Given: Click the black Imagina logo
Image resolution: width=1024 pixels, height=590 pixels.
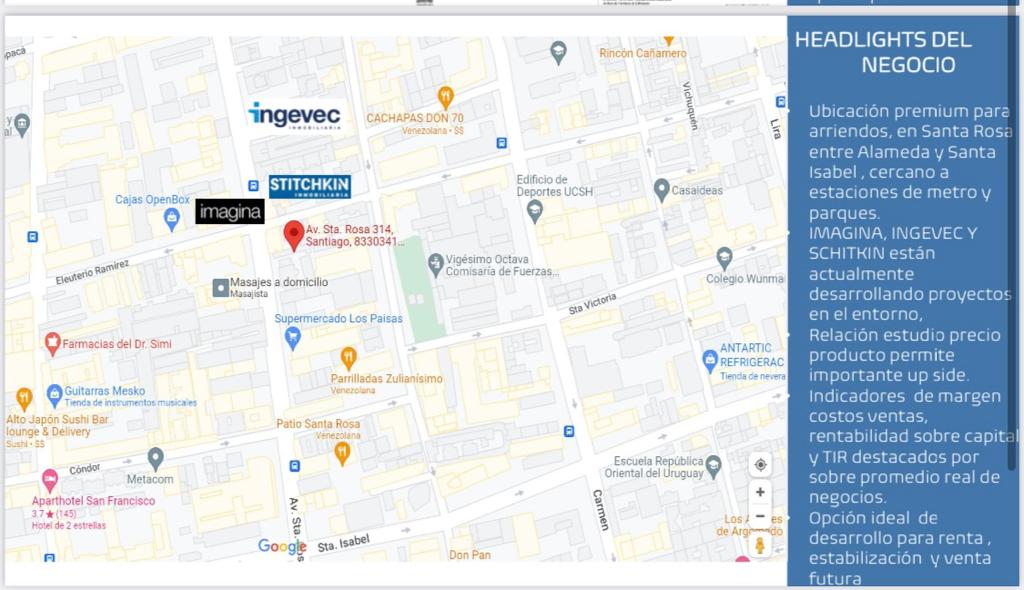Looking at the screenshot, I should coord(229,211).
